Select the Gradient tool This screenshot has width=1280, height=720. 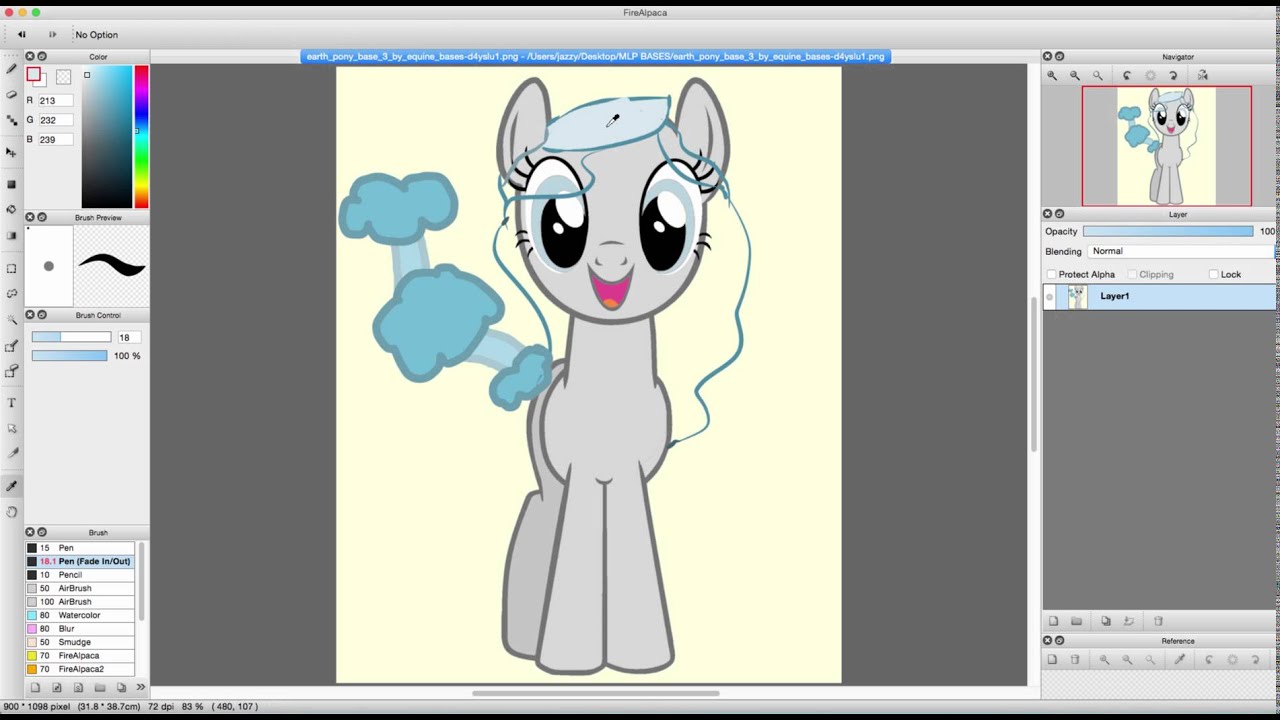coord(11,236)
